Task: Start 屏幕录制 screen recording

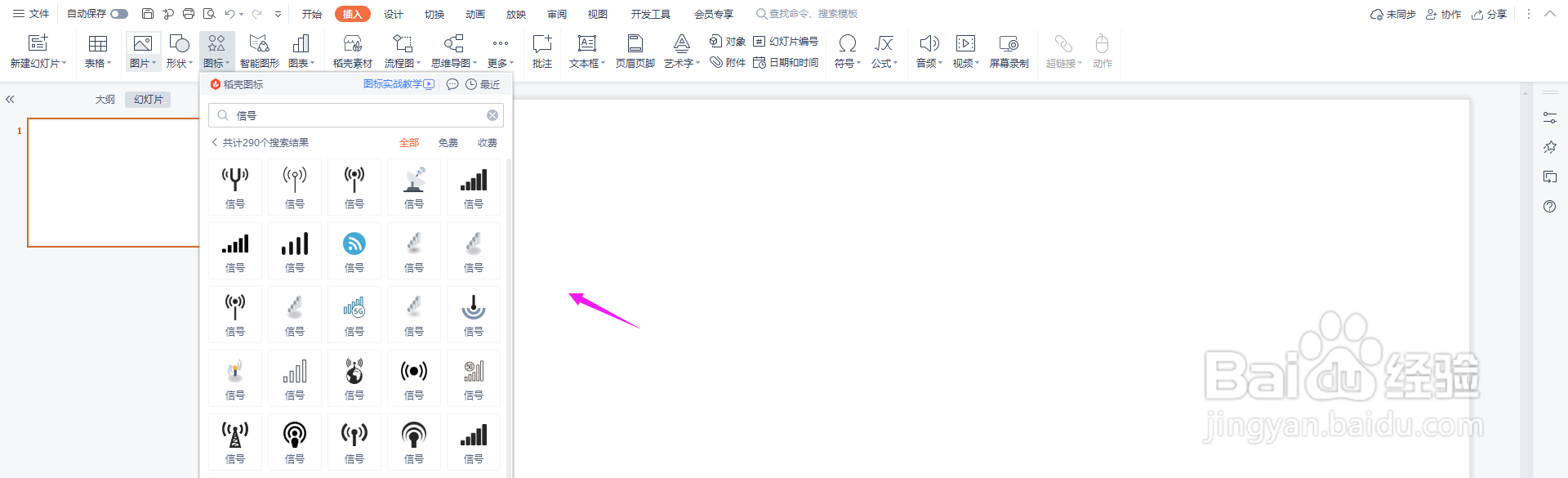Action: (x=1009, y=51)
